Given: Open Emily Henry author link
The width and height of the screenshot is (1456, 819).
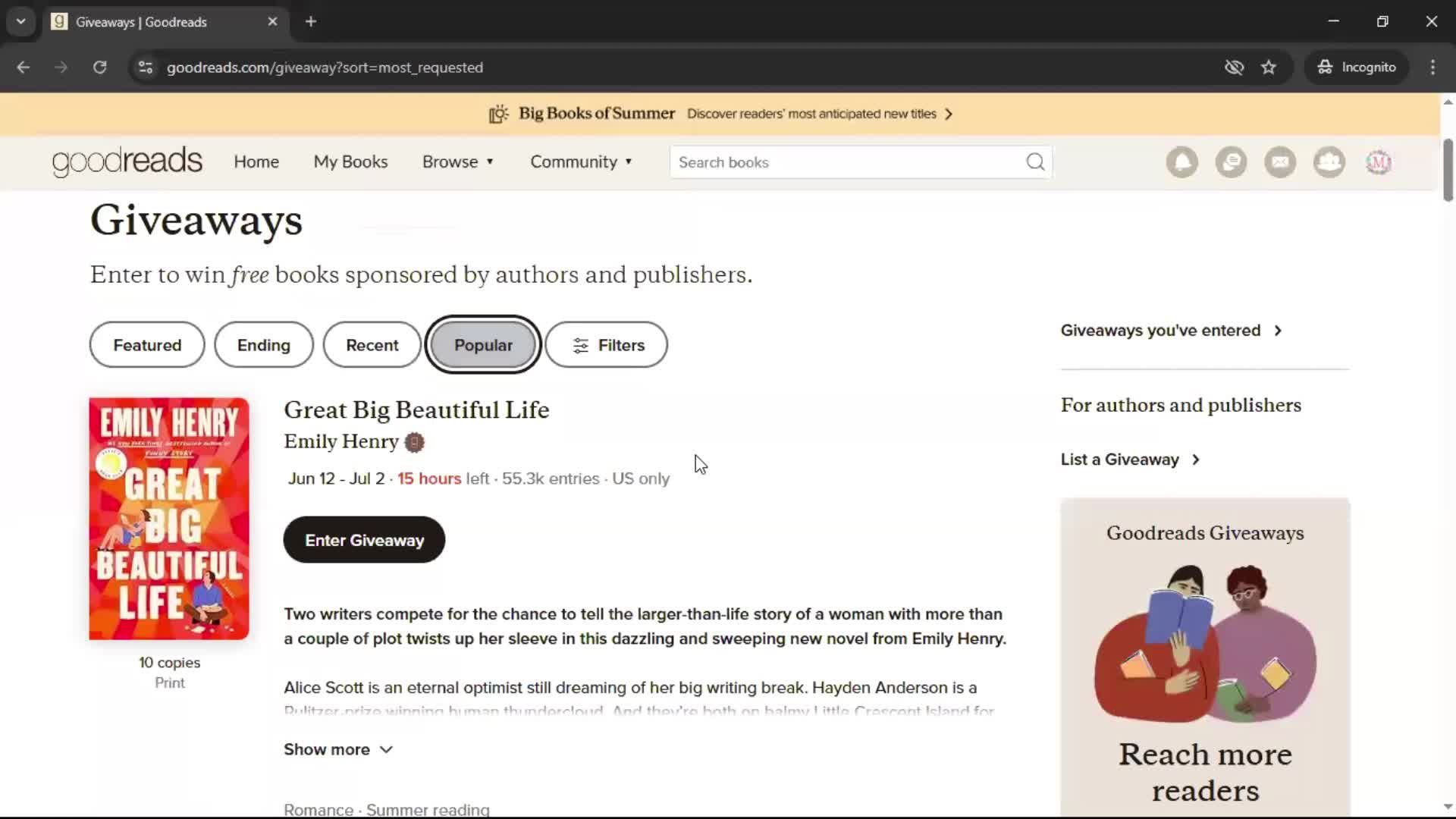Looking at the screenshot, I should pyautogui.click(x=341, y=441).
